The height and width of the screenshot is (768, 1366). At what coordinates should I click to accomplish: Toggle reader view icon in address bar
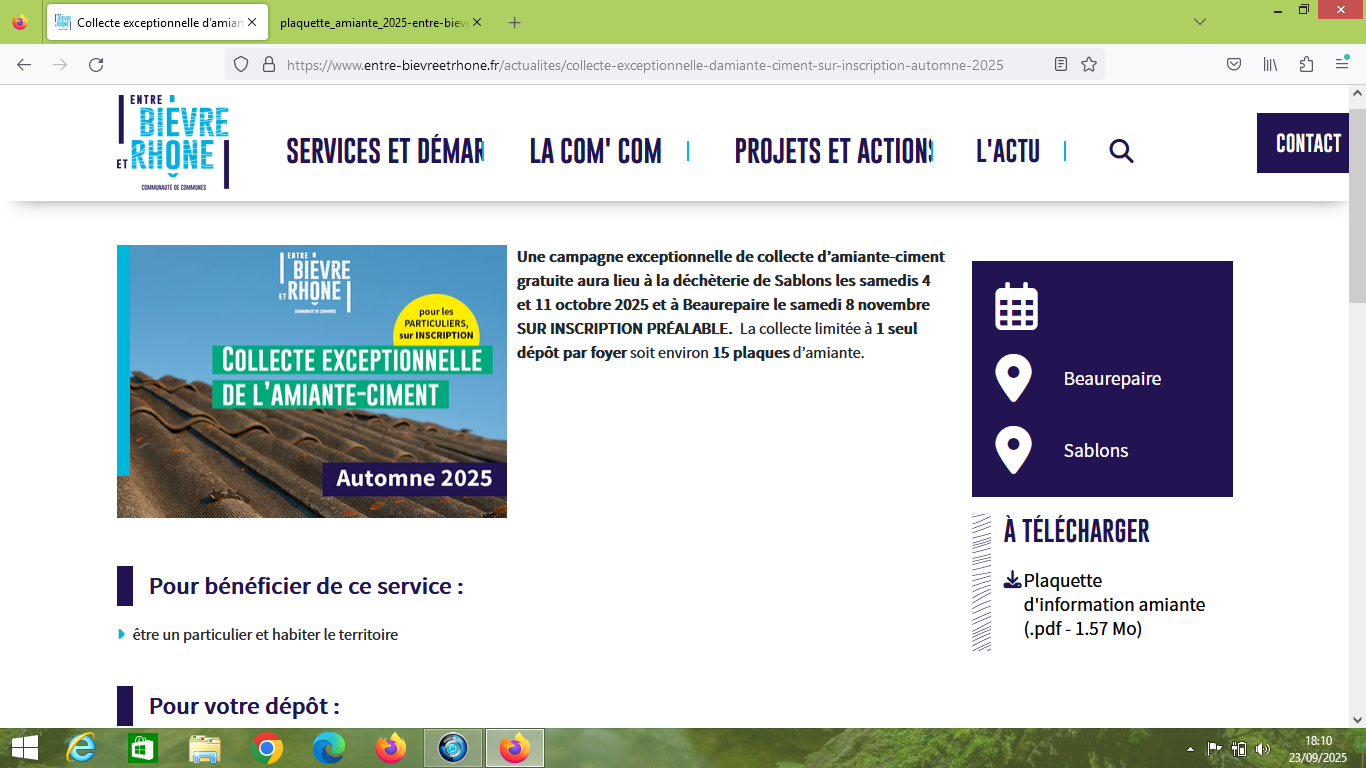pyautogui.click(x=1061, y=65)
